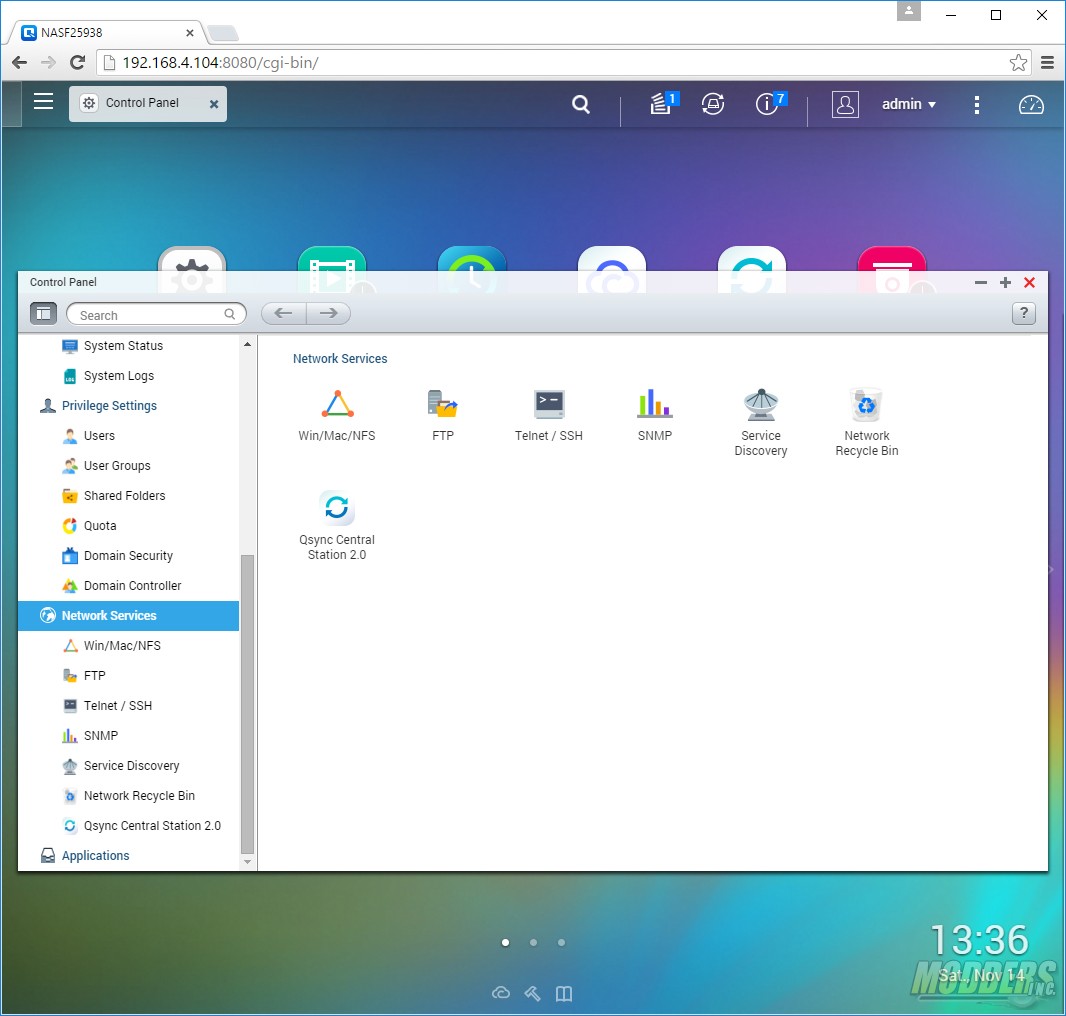Open event notifications icon with badge 7
The height and width of the screenshot is (1016, 1066).
pos(770,103)
